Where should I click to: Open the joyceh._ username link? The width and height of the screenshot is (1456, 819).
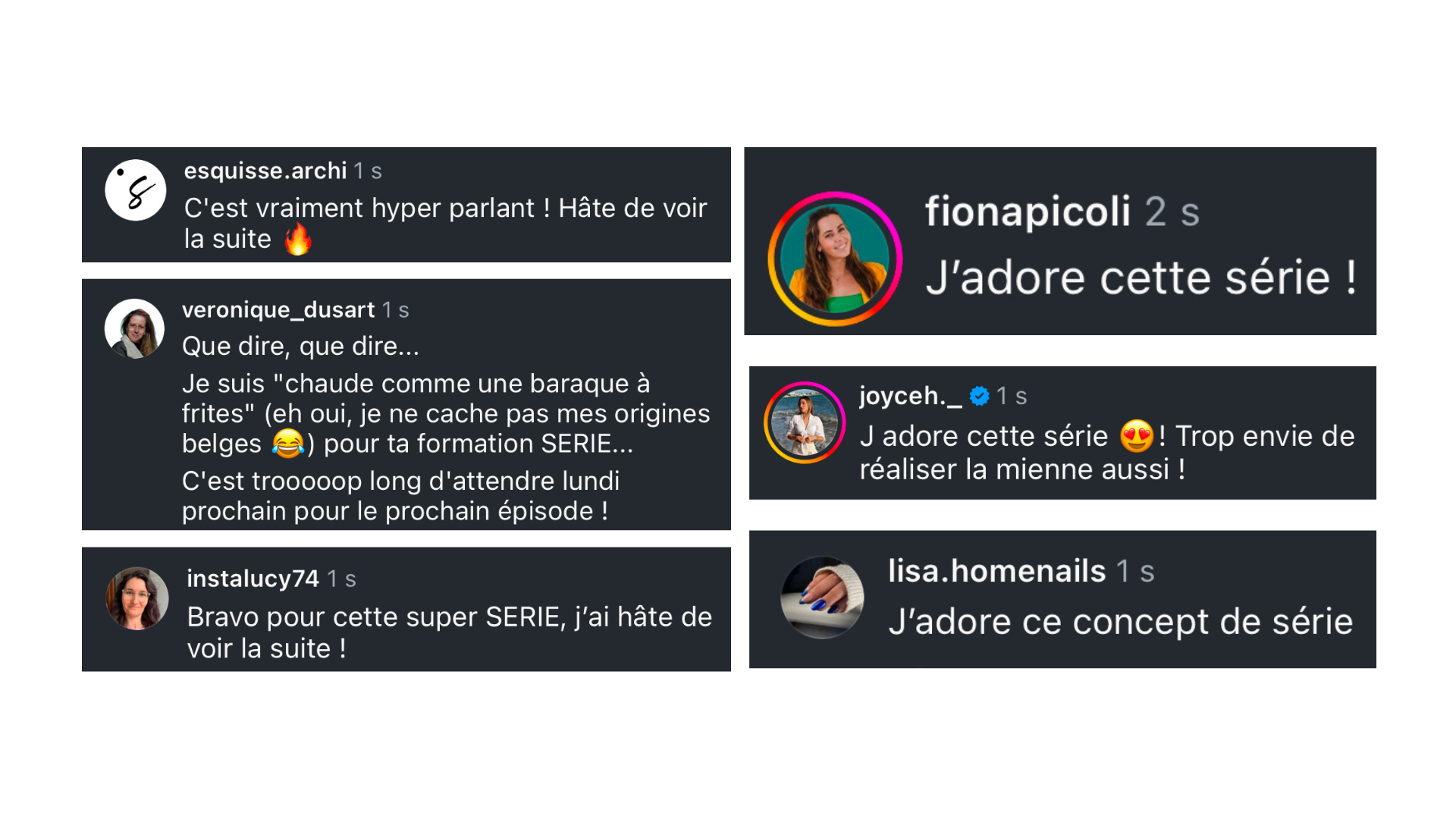[x=910, y=396]
